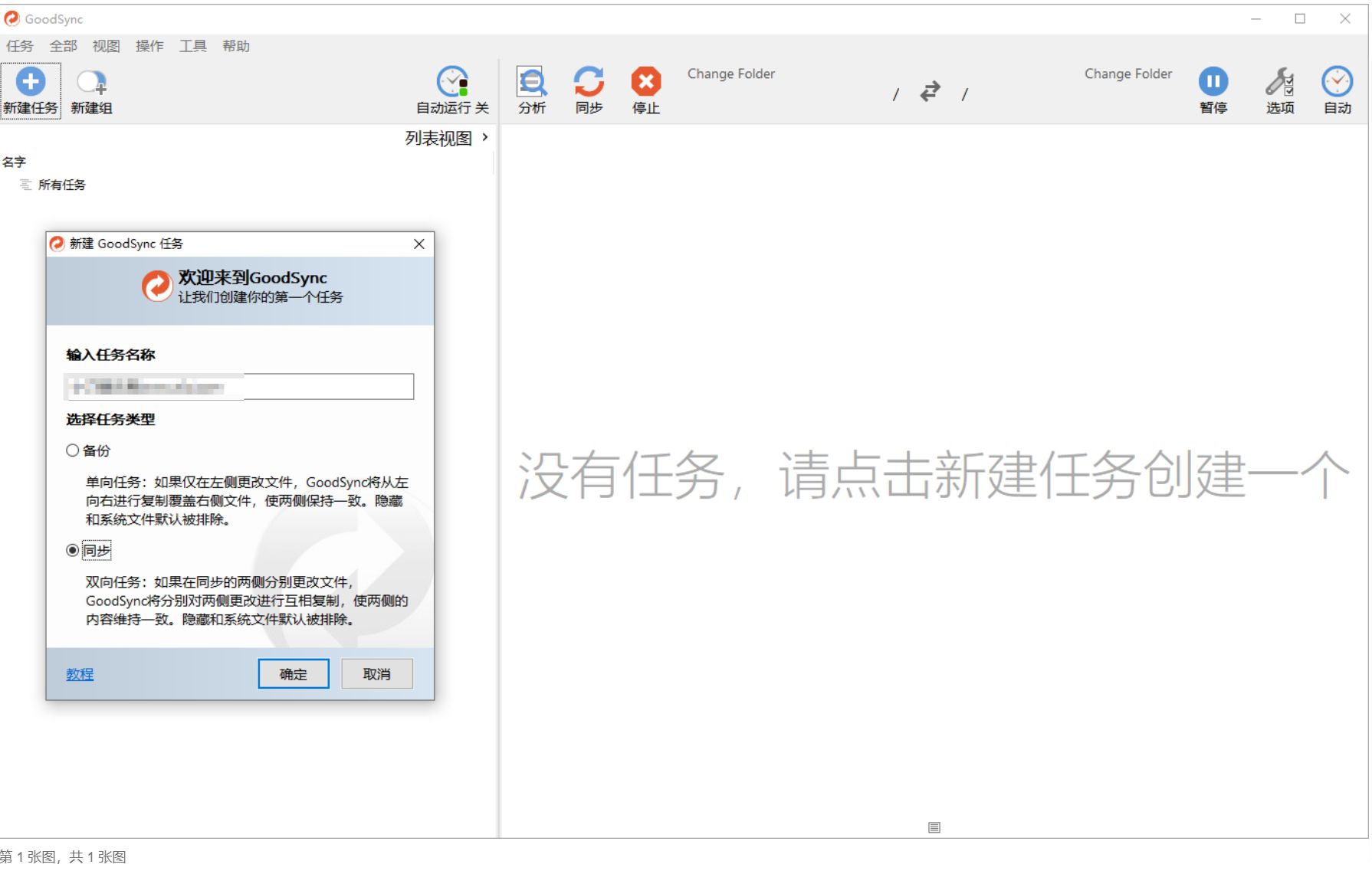
Task: Open the 教程 tutorial link
Action: (80, 674)
